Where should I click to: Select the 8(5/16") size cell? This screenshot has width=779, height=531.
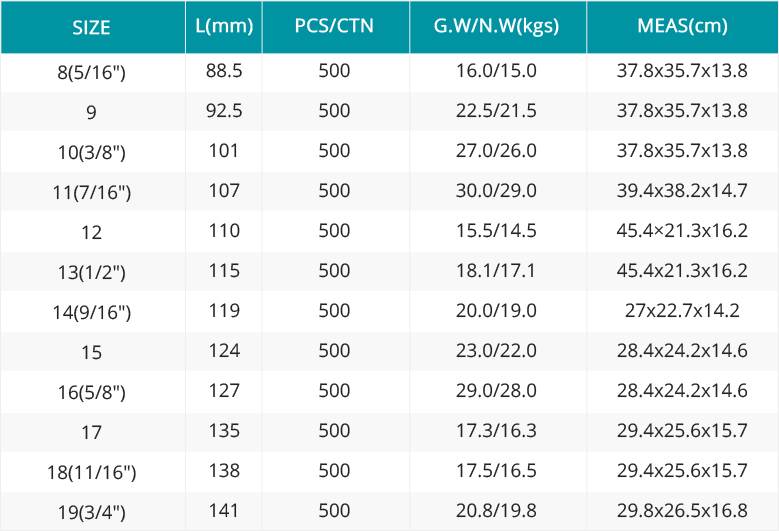click(x=91, y=73)
